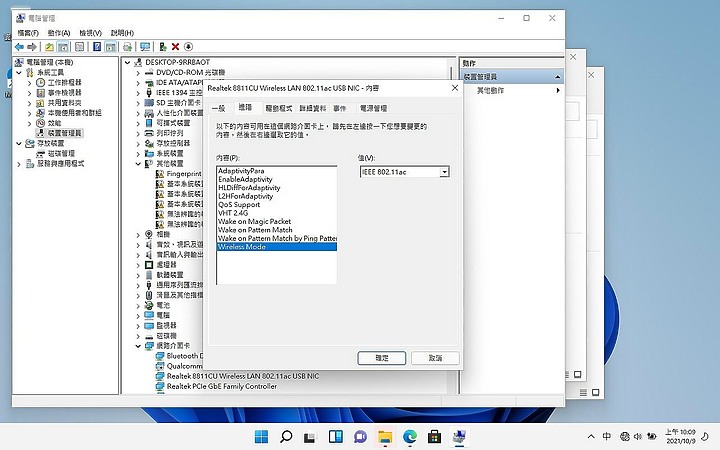720x450 pixels.
Task: Open the Widgets panel on the taskbar
Action: point(336,436)
